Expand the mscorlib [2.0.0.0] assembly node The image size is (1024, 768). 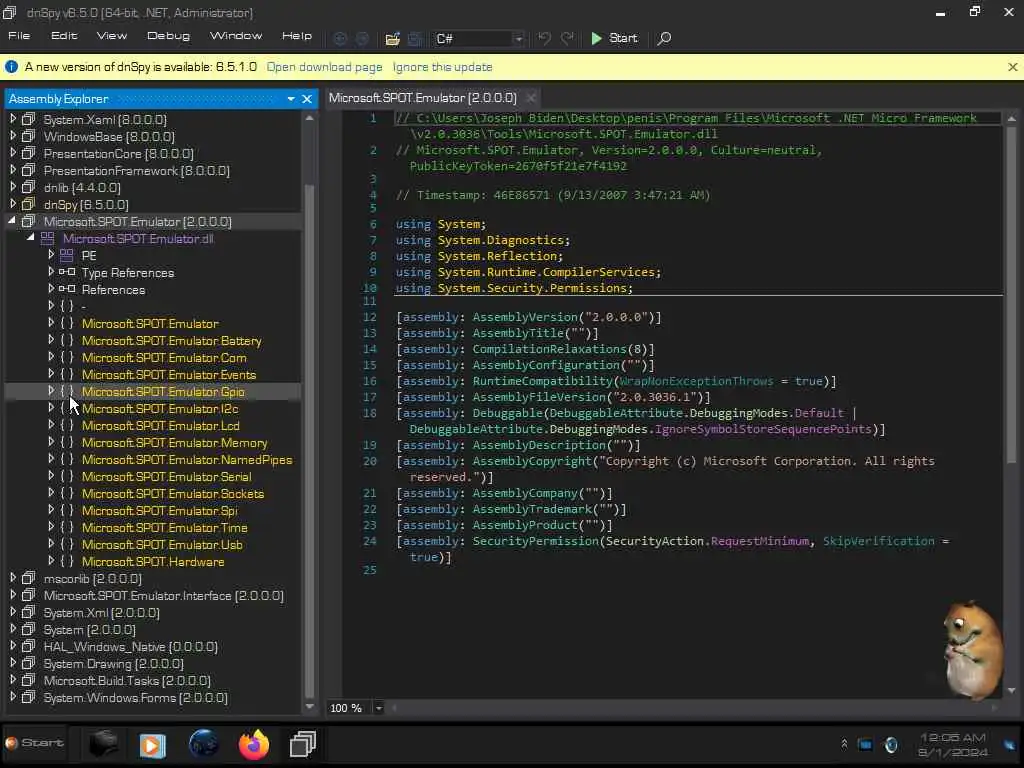13,577
